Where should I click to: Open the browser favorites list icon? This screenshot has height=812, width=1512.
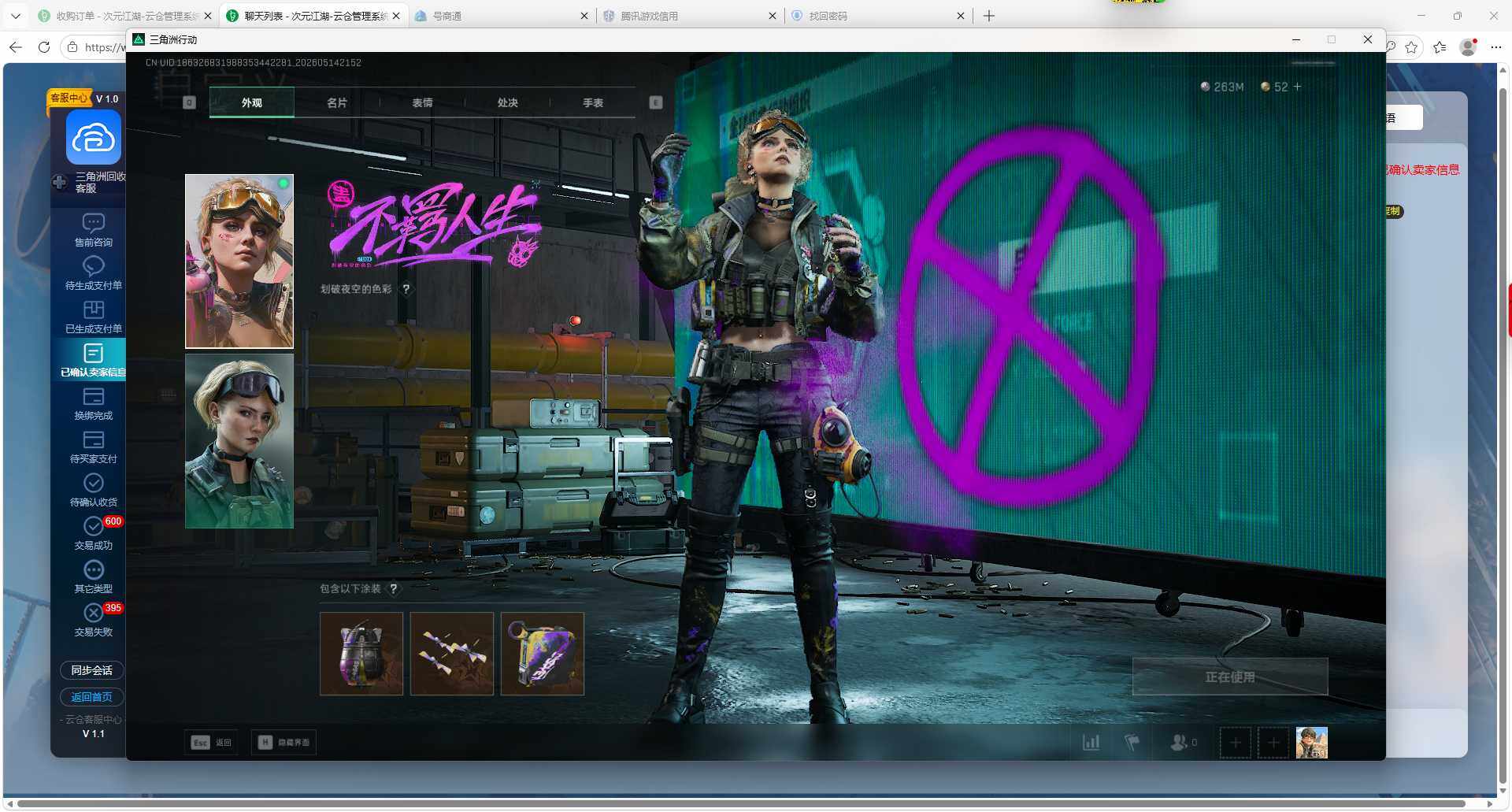pyautogui.click(x=1440, y=47)
